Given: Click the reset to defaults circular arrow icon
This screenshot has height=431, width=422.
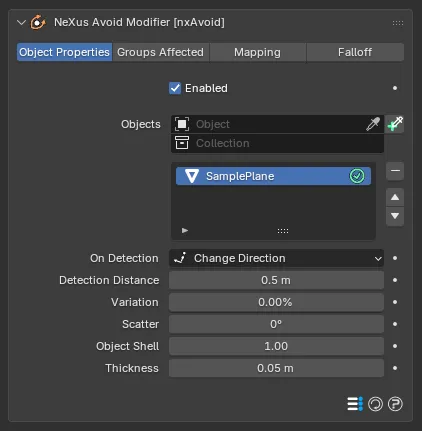Looking at the screenshot, I should tap(375, 404).
